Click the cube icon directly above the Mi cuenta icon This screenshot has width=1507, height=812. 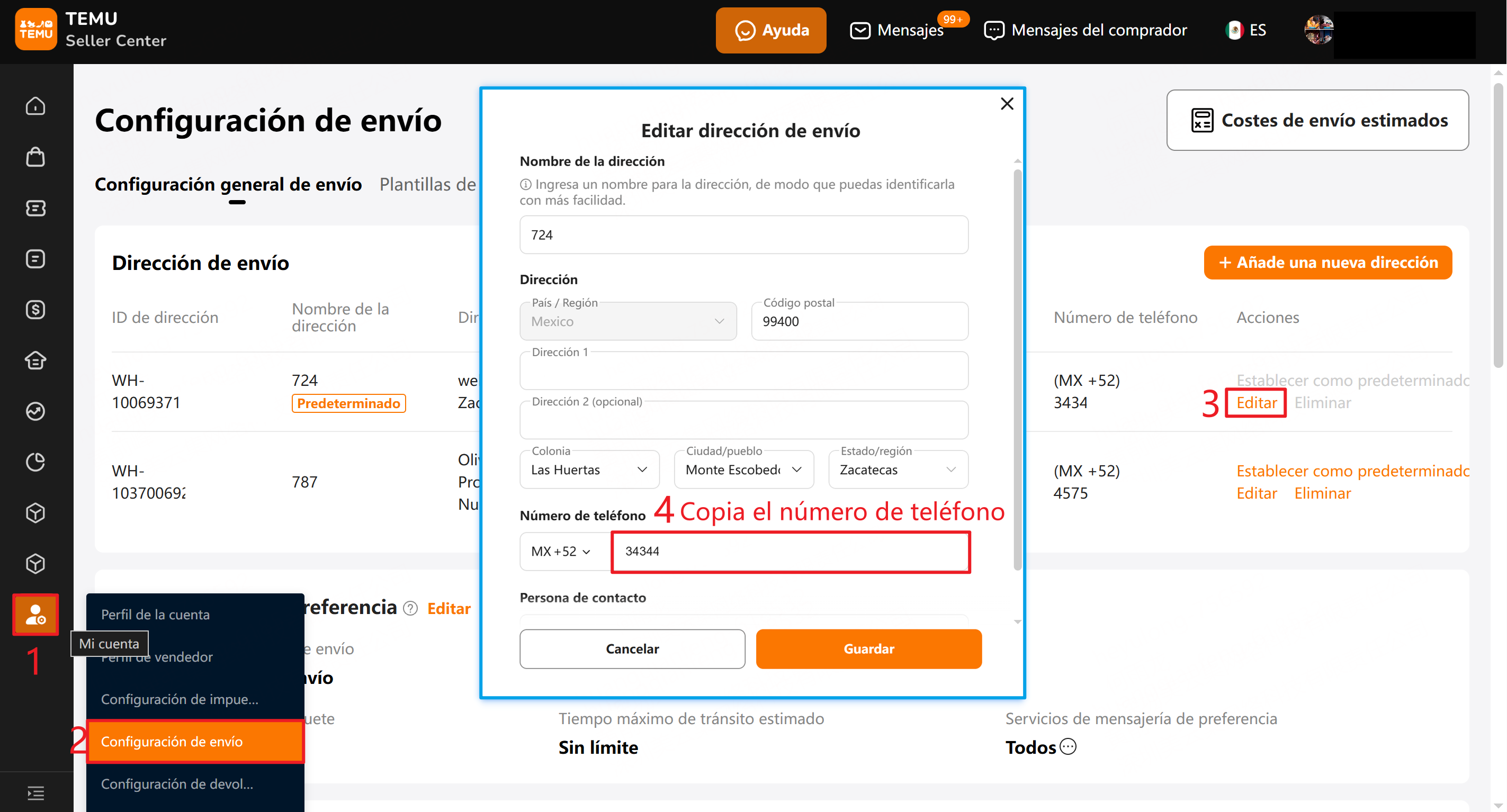35,564
